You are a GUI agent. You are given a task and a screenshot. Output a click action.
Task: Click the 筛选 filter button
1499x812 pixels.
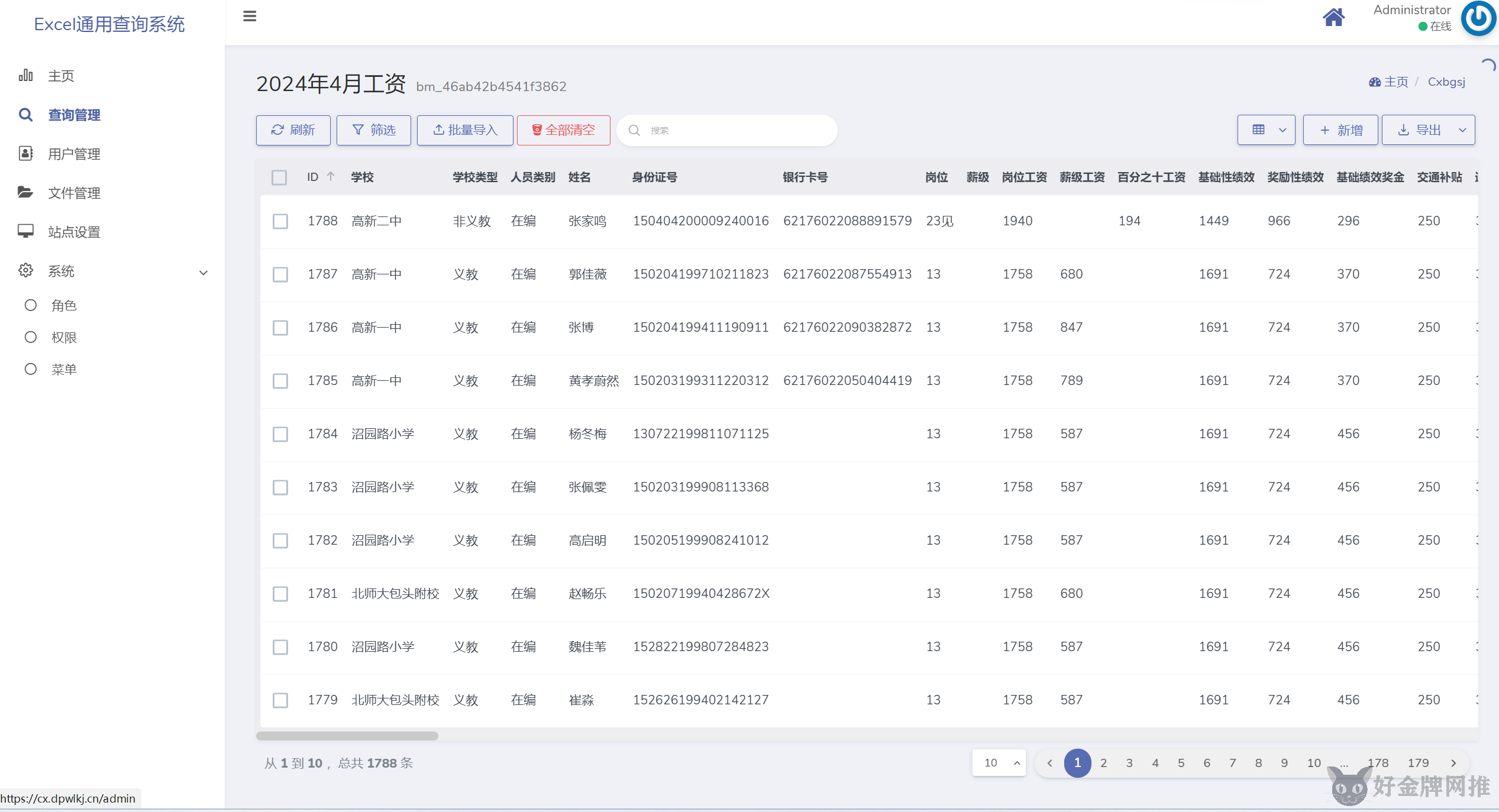point(373,130)
